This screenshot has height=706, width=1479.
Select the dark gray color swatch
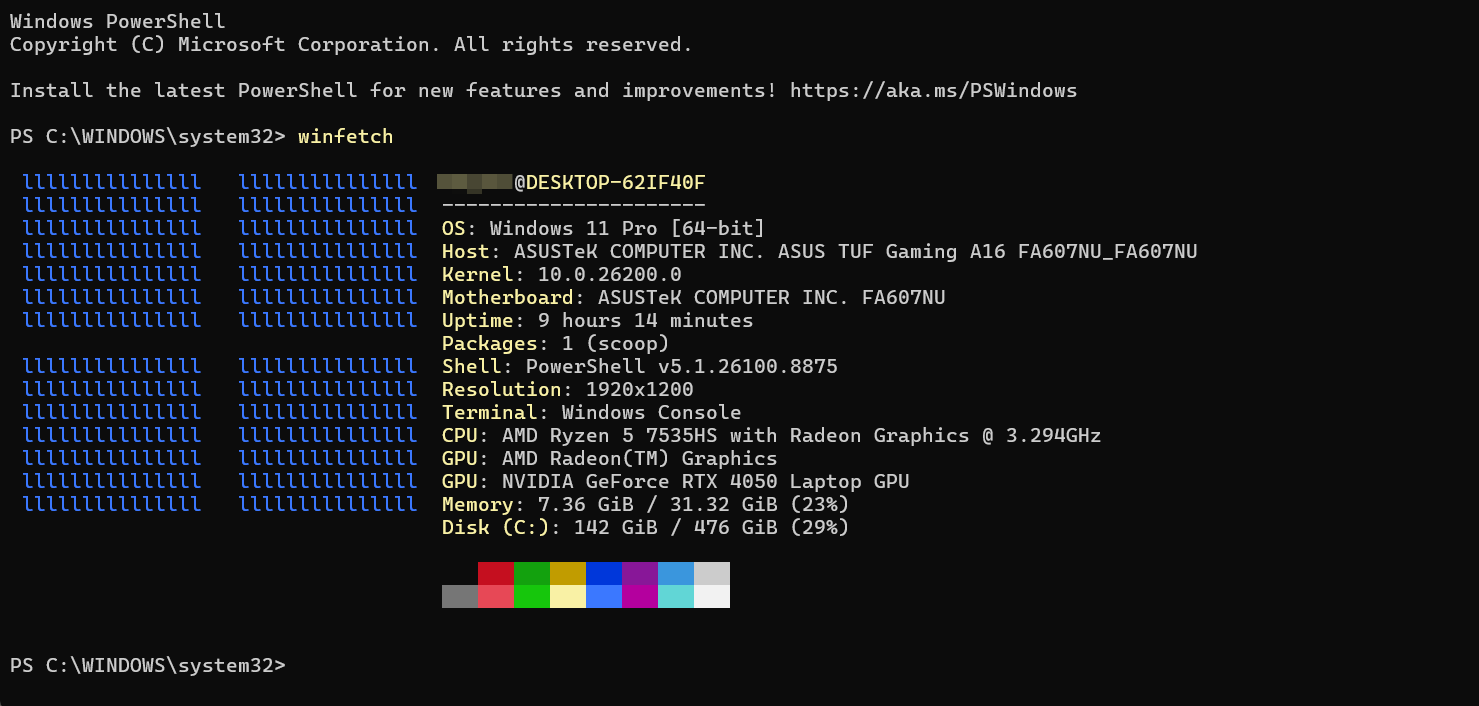tap(460, 596)
